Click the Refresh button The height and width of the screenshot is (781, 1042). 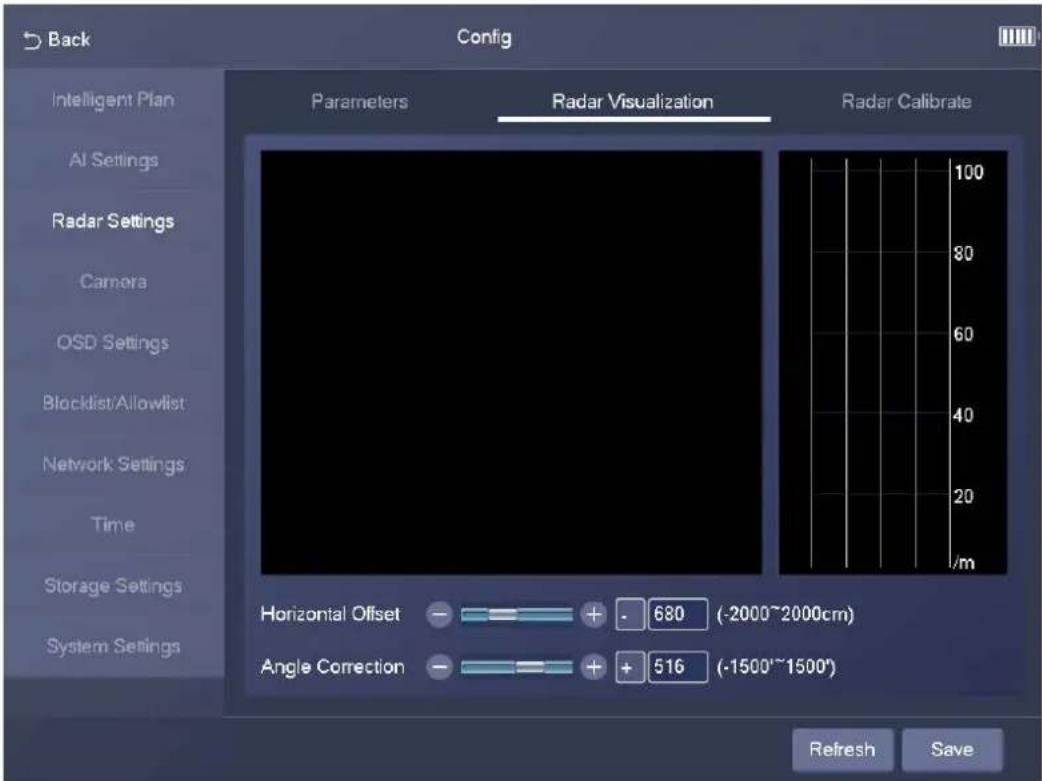click(x=842, y=749)
